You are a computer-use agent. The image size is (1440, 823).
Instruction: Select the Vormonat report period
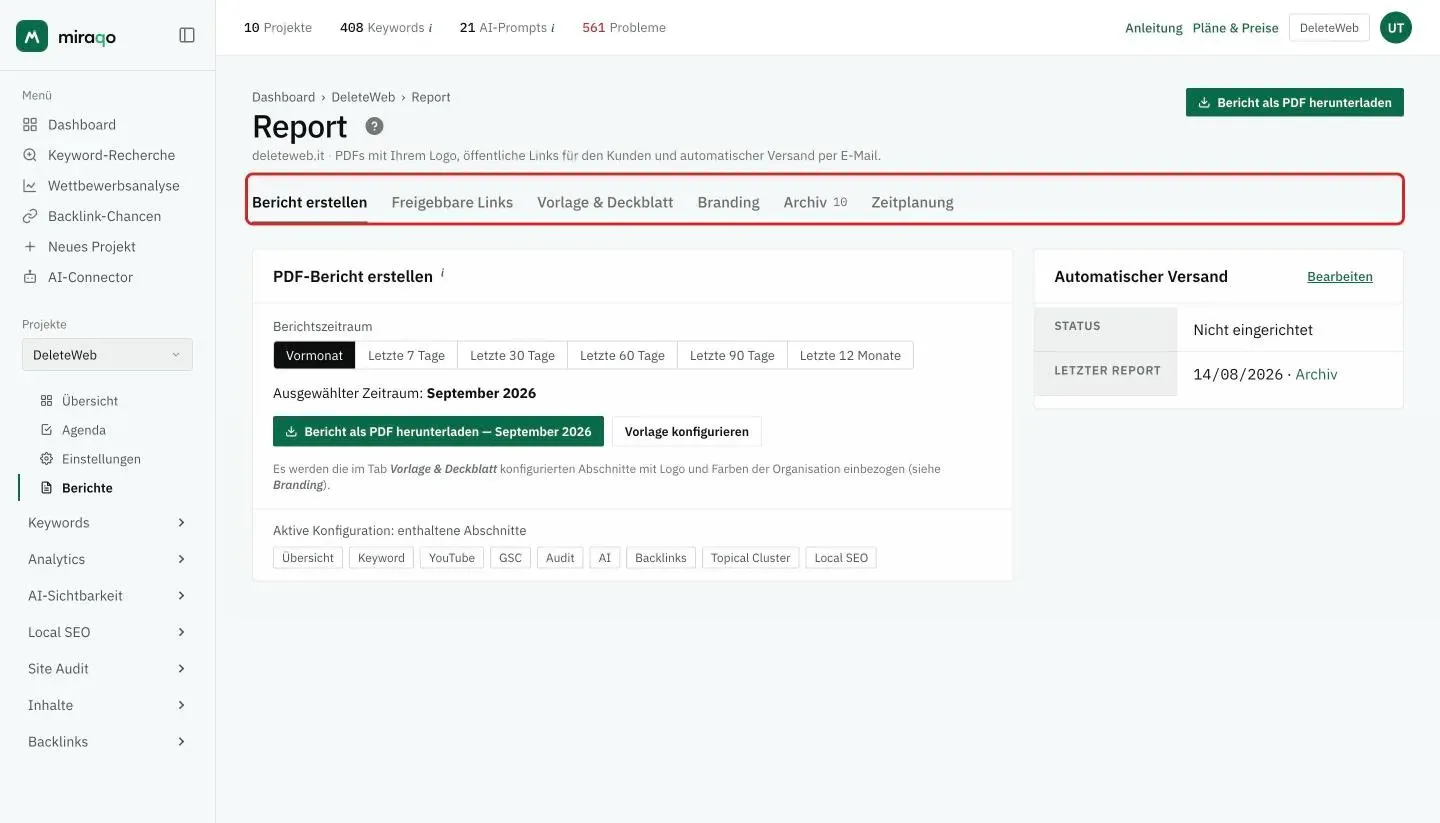pos(314,355)
